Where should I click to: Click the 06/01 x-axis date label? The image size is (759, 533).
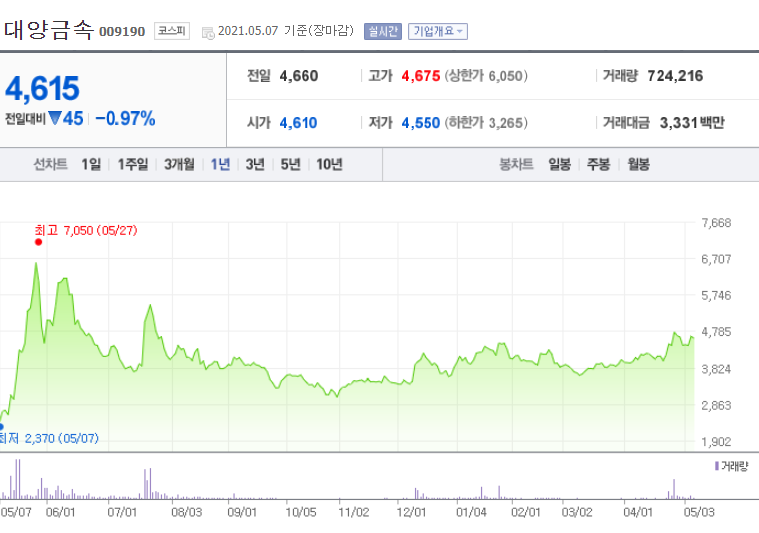pos(61,512)
